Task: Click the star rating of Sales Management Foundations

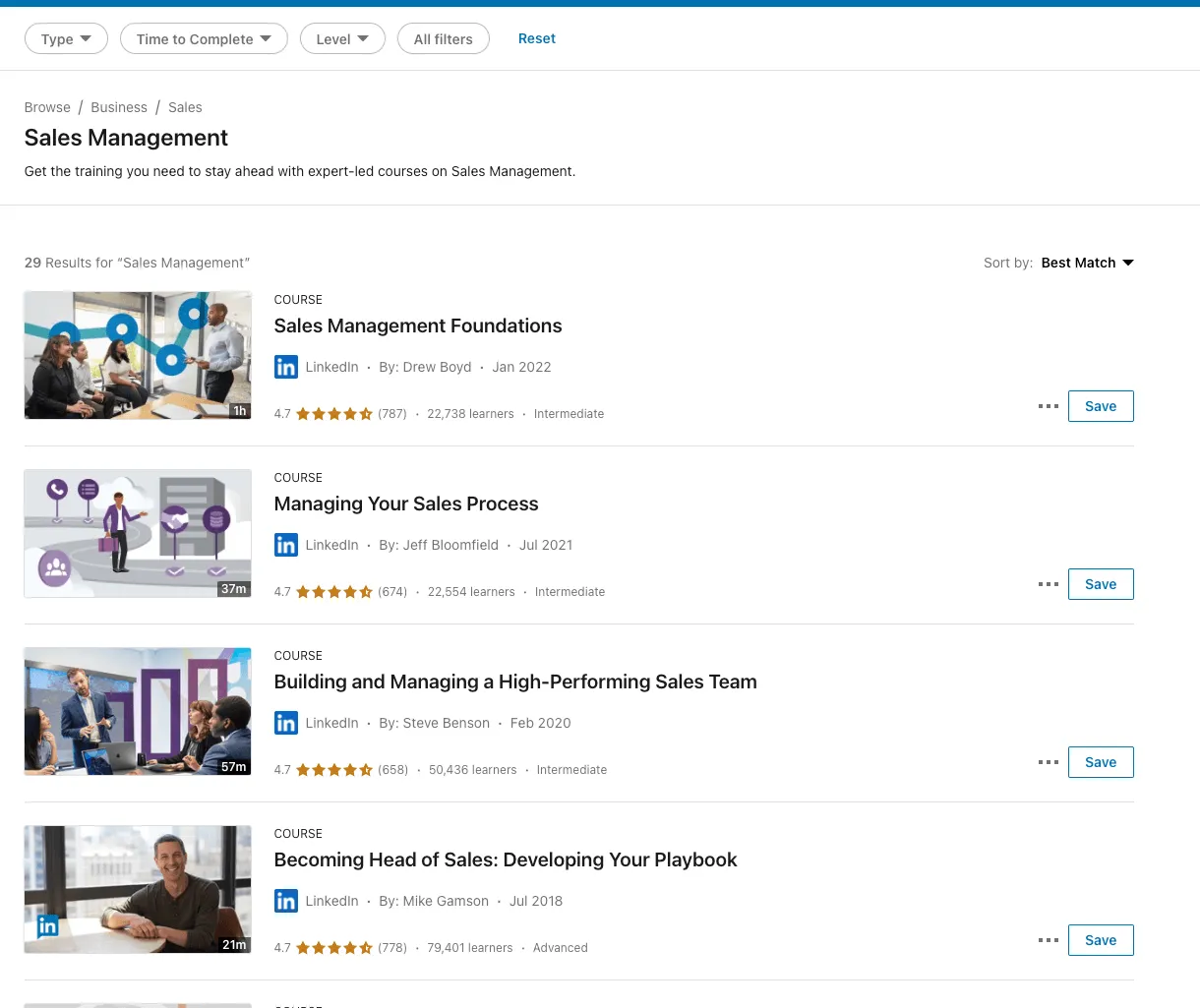Action: (333, 413)
